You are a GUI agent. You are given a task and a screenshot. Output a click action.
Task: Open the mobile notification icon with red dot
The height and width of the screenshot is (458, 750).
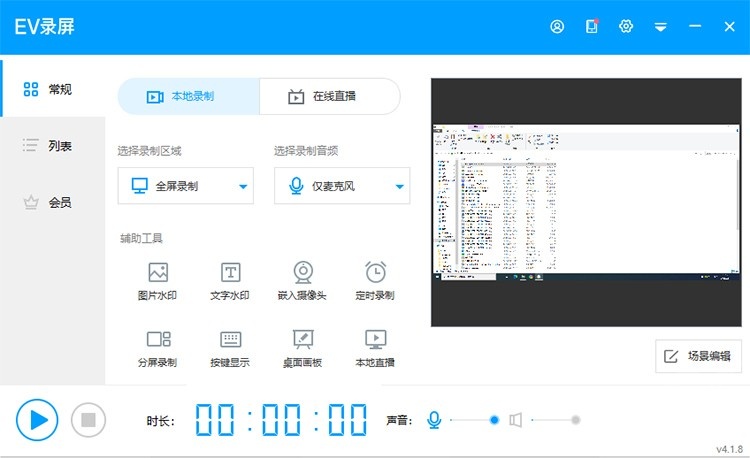tap(592, 26)
